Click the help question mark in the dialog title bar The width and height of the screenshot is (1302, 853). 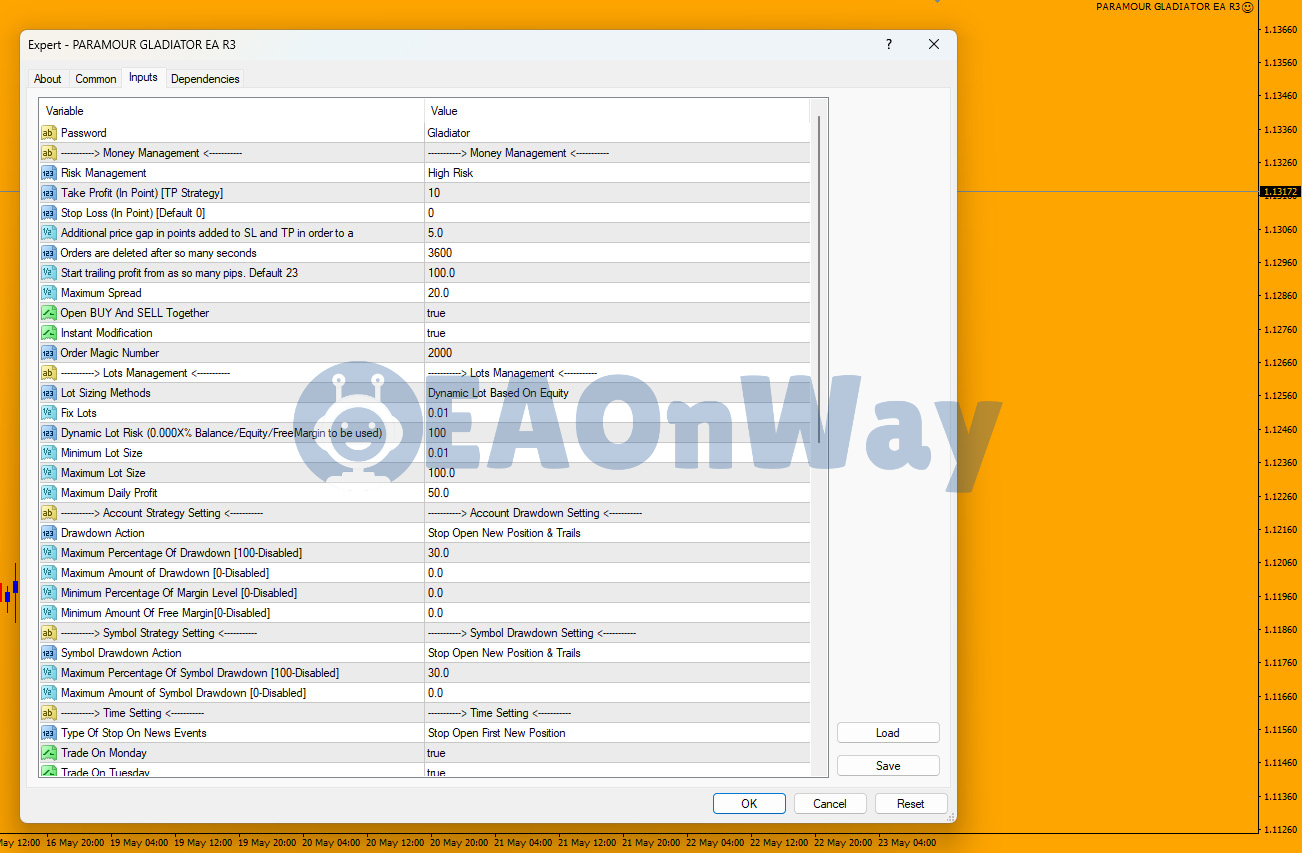pos(889,44)
